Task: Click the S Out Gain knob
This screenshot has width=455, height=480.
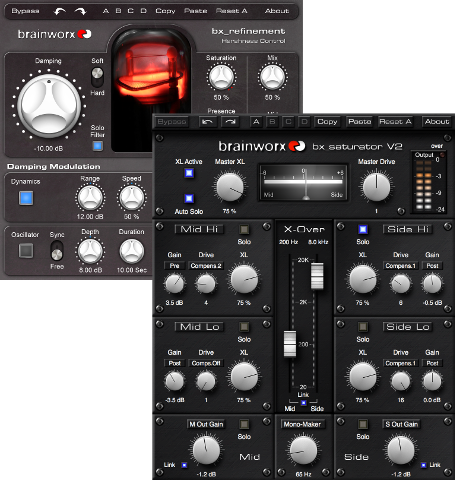Action: click(401, 451)
